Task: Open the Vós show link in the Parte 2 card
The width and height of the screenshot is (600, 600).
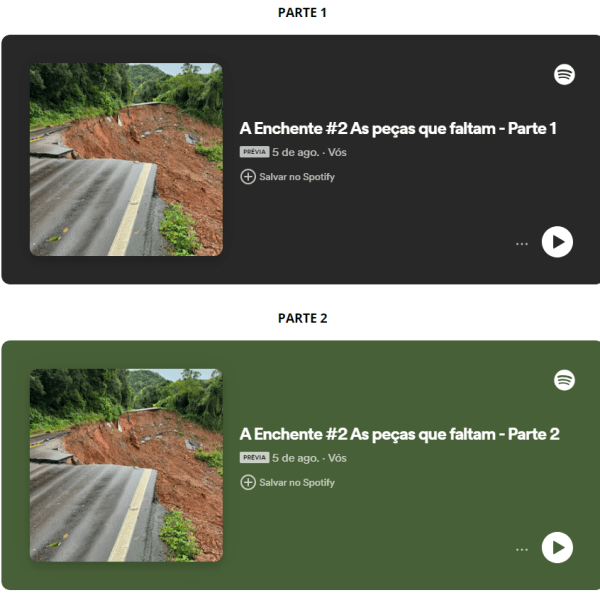Action: point(337,458)
